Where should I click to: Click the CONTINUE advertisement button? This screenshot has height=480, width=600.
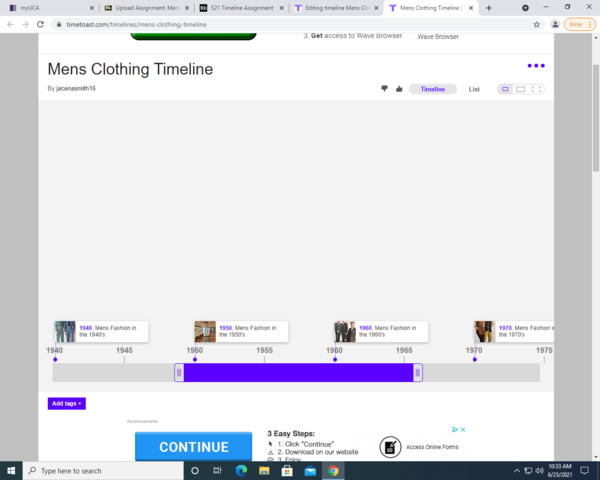click(x=194, y=446)
